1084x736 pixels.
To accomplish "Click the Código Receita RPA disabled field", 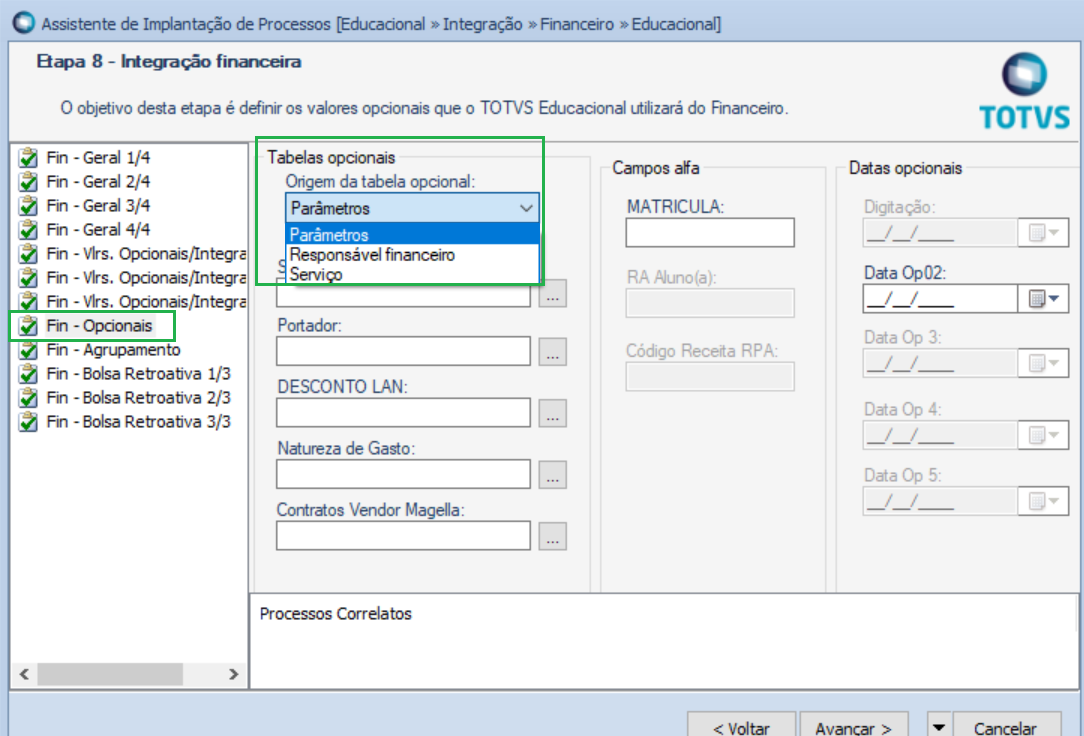I will pos(710,377).
